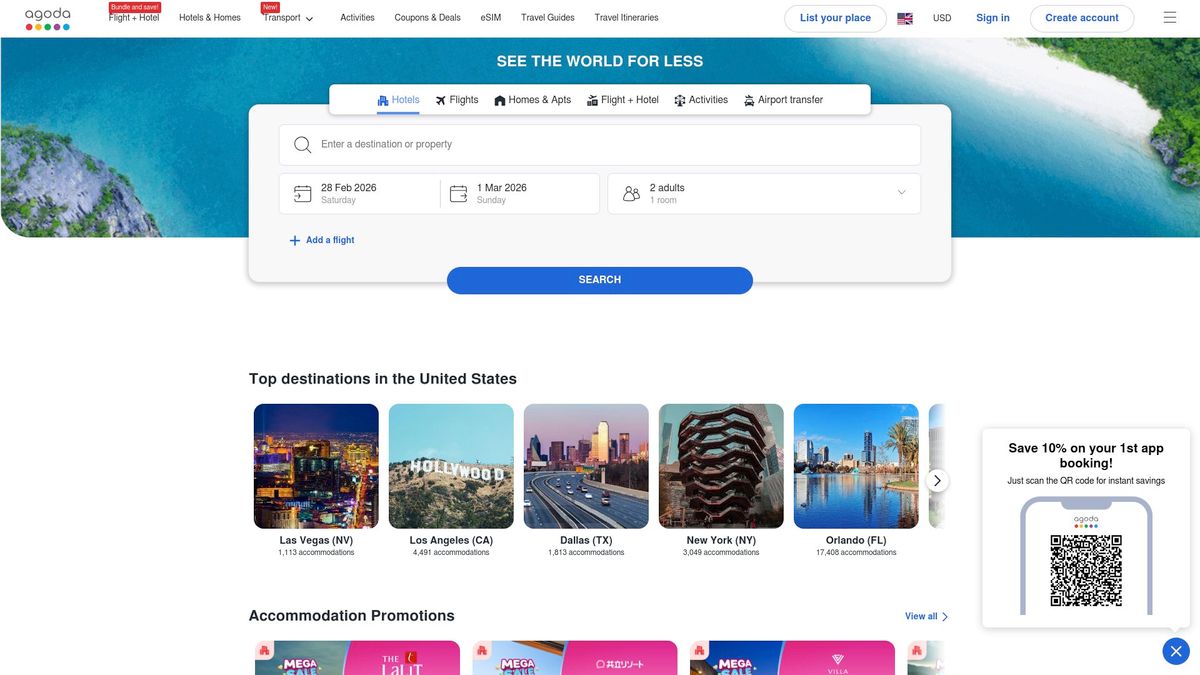Click the search magnifier icon
1200x675 pixels.
click(x=302, y=144)
